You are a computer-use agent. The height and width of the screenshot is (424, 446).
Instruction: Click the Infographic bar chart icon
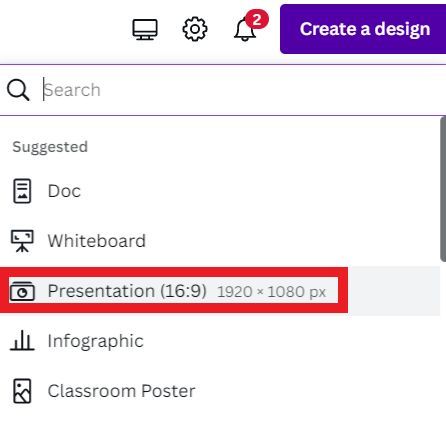pyautogui.click(x=22, y=340)
